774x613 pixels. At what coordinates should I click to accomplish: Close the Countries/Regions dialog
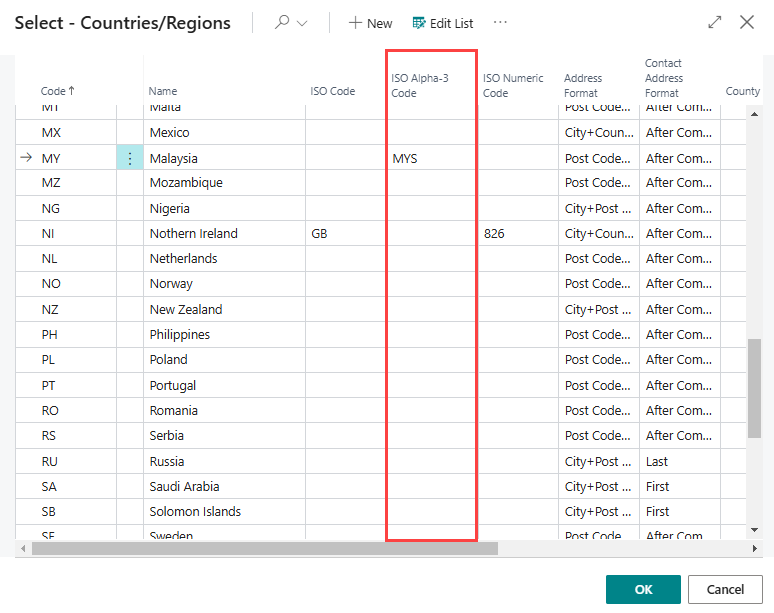pos(747,22)
